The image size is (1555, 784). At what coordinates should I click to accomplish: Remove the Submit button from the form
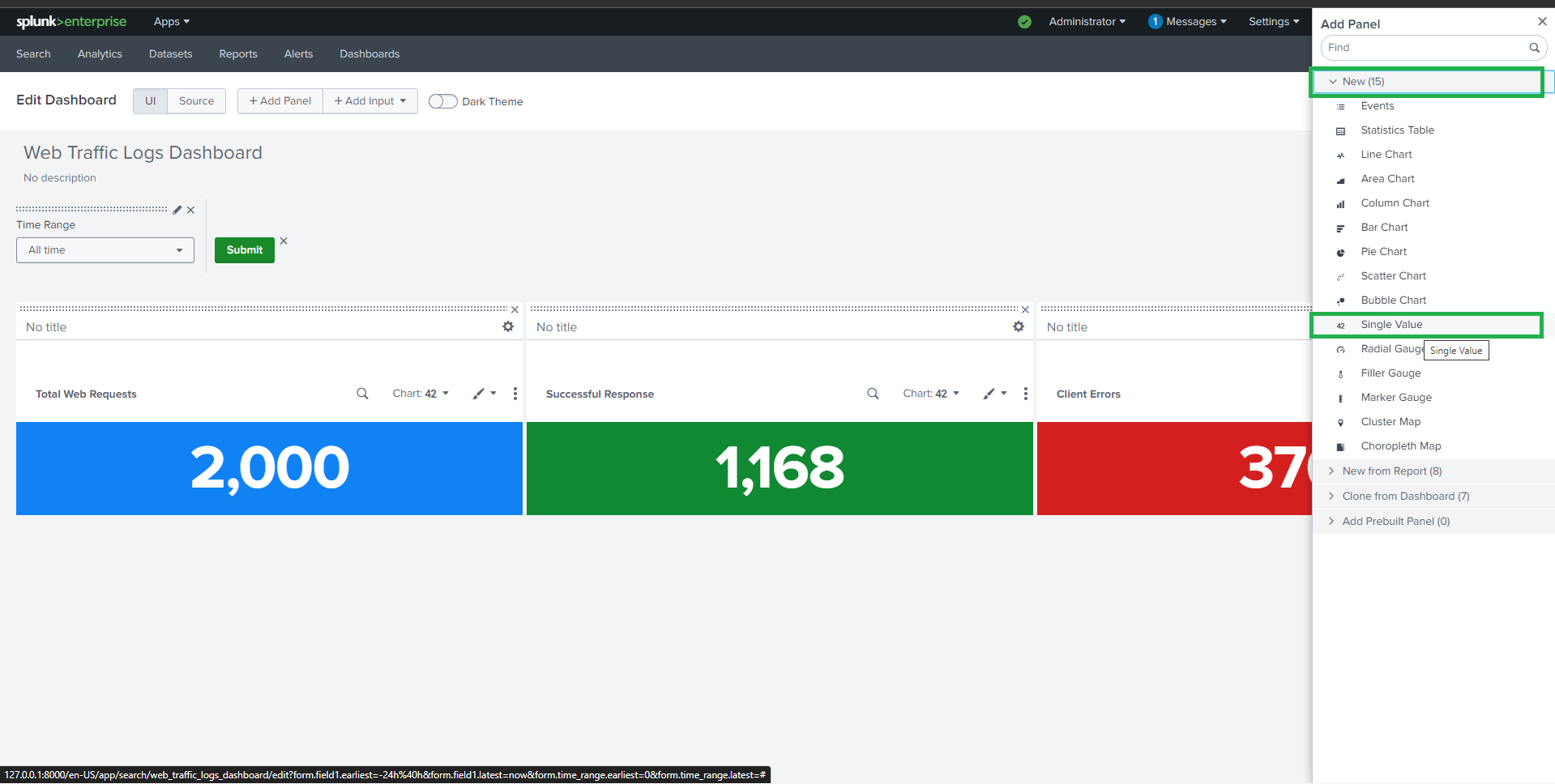click(x=284, y=241)
